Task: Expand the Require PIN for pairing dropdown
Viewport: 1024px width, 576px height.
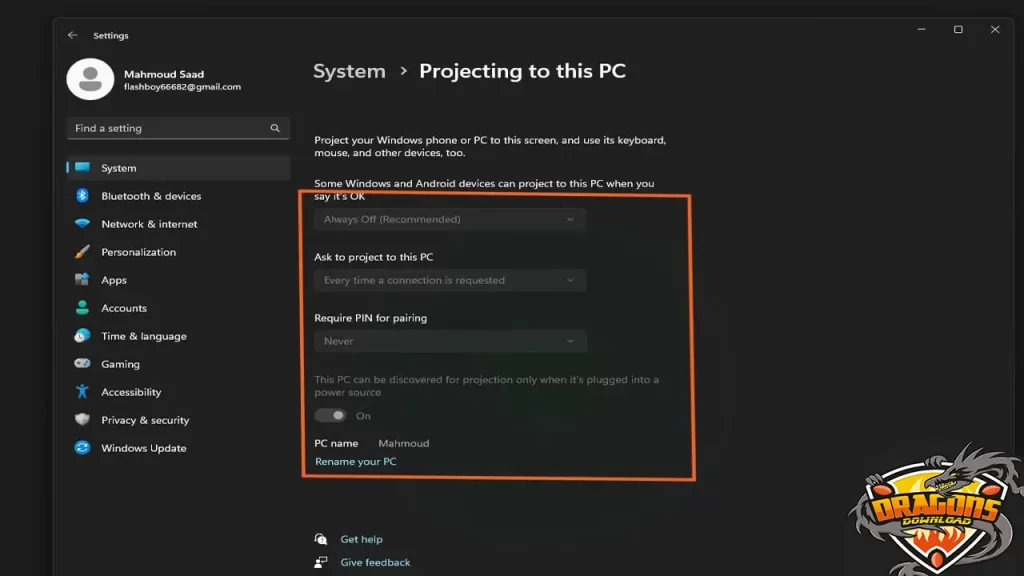Action: pyautogui.click(x=449, y=341)
